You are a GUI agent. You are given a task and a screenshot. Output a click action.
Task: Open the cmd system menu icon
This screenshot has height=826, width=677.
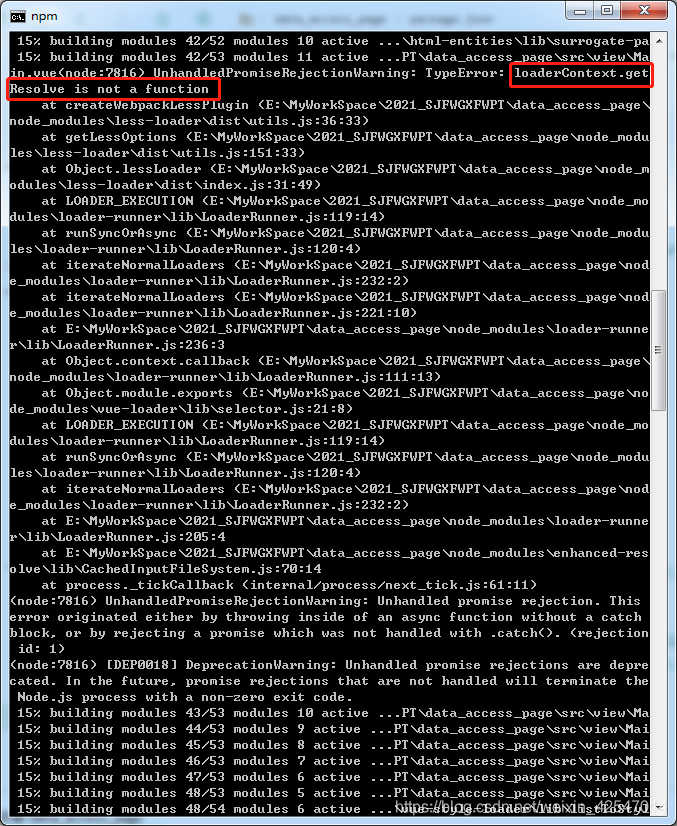point(17,17)
